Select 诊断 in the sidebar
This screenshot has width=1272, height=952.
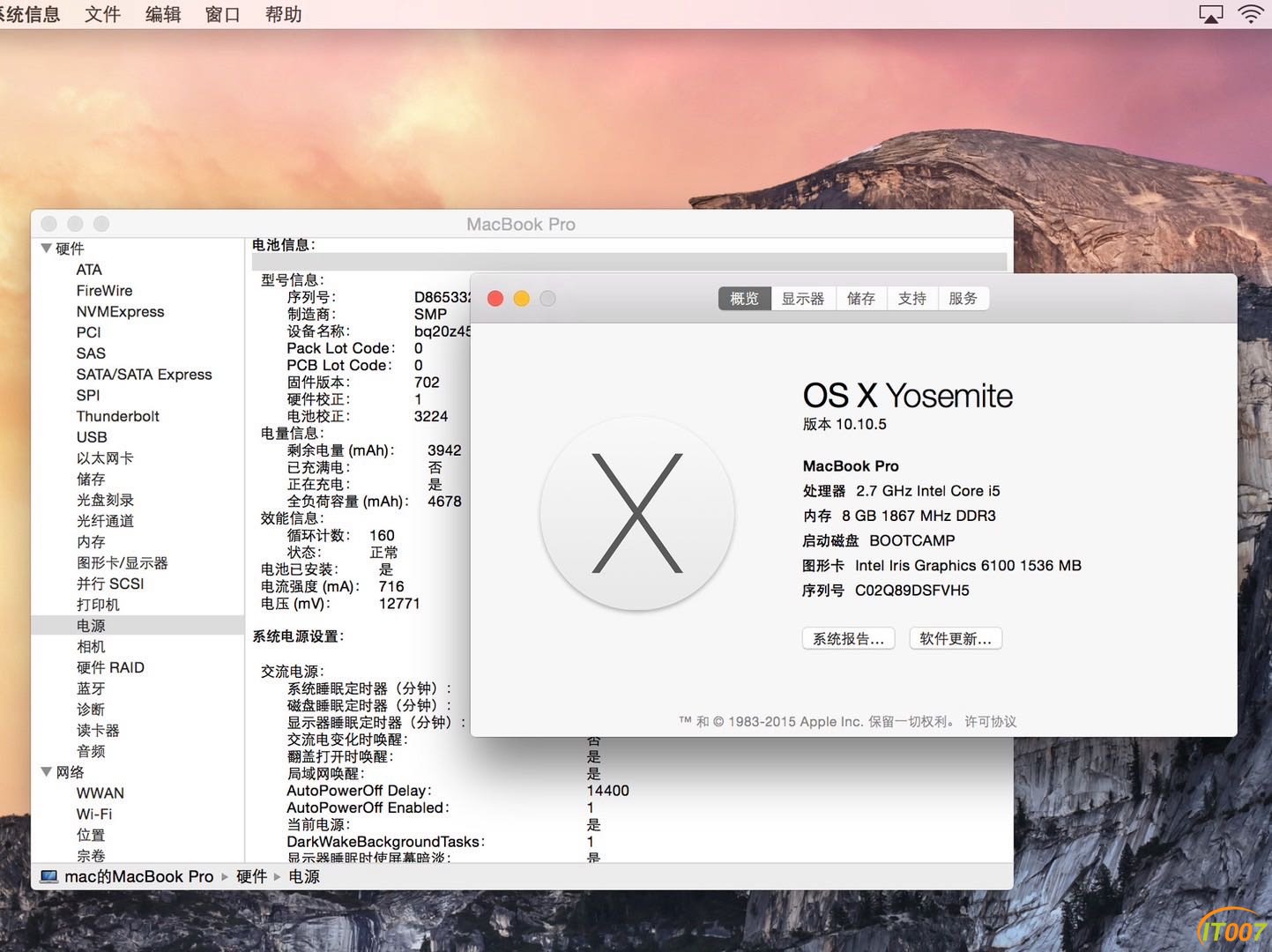[91, 710]
